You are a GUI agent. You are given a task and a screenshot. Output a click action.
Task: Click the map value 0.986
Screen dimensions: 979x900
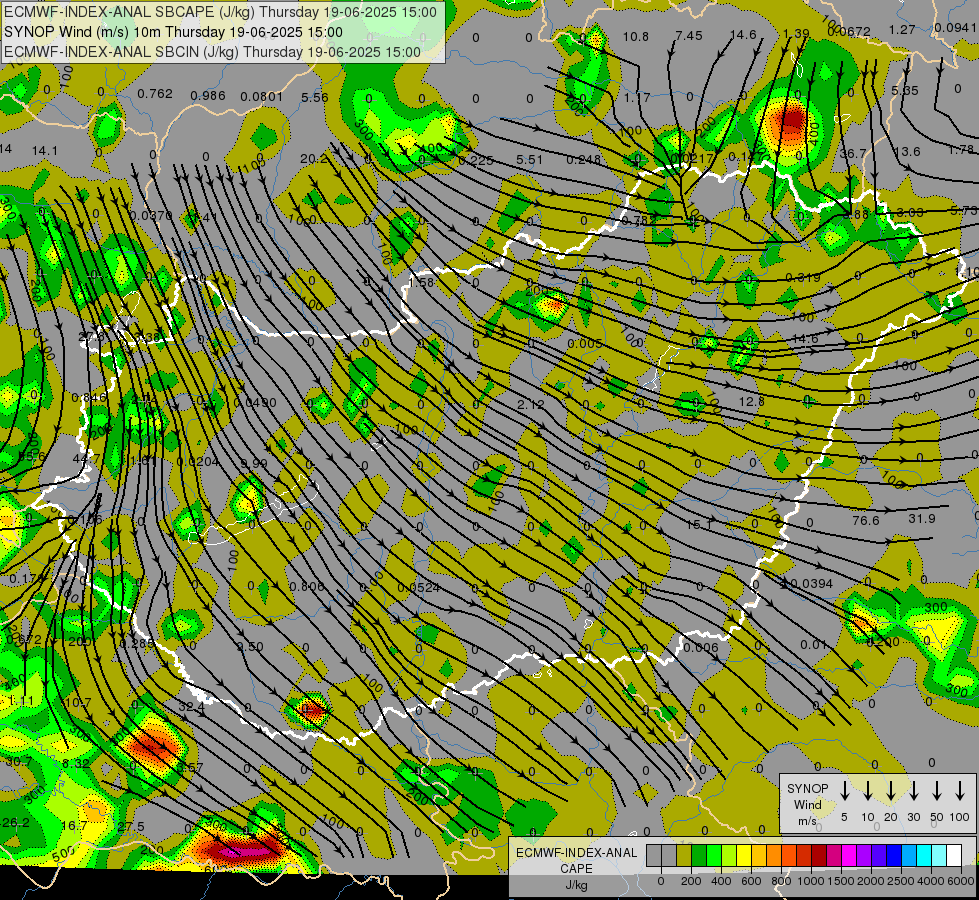(208, 96)
